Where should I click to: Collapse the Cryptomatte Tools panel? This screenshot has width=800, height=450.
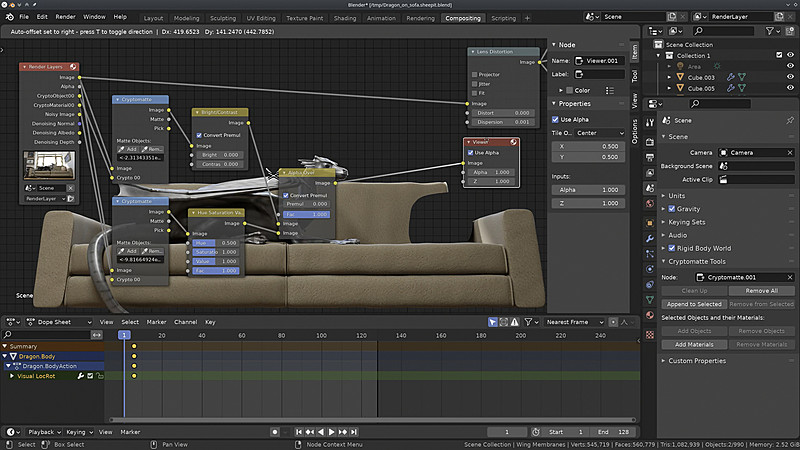click(697, 261)
